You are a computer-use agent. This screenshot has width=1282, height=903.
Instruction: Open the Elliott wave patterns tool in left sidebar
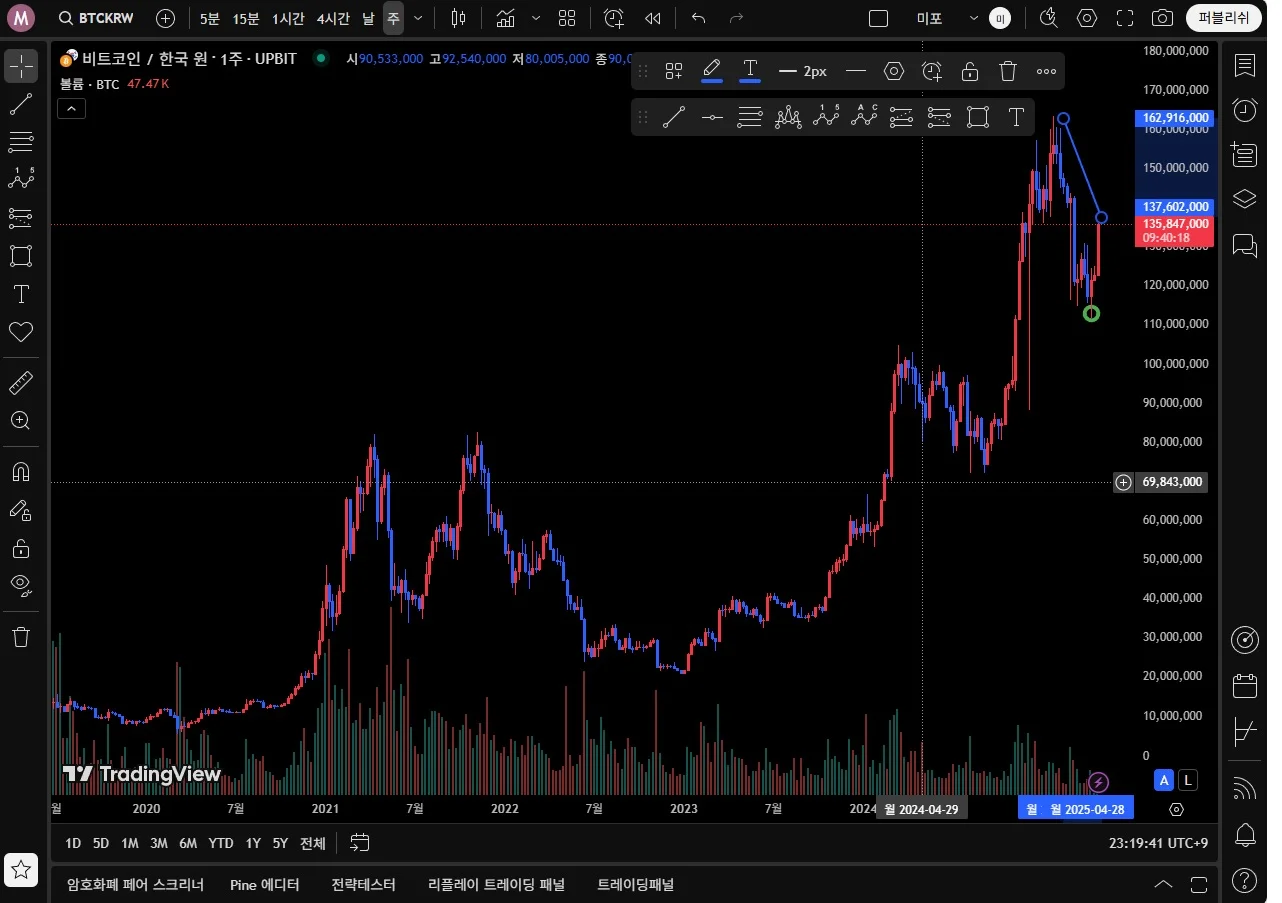21,180
